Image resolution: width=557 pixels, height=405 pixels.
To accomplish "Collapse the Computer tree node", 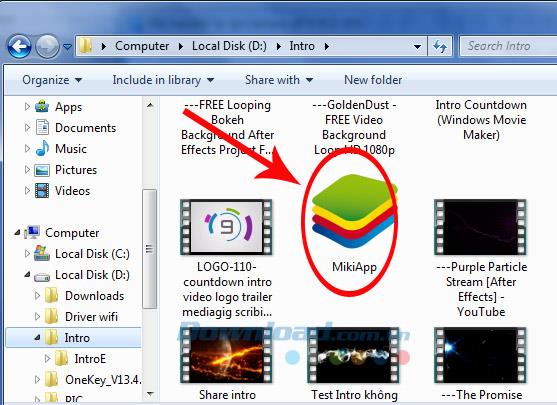I will click(x=17, y=233).
